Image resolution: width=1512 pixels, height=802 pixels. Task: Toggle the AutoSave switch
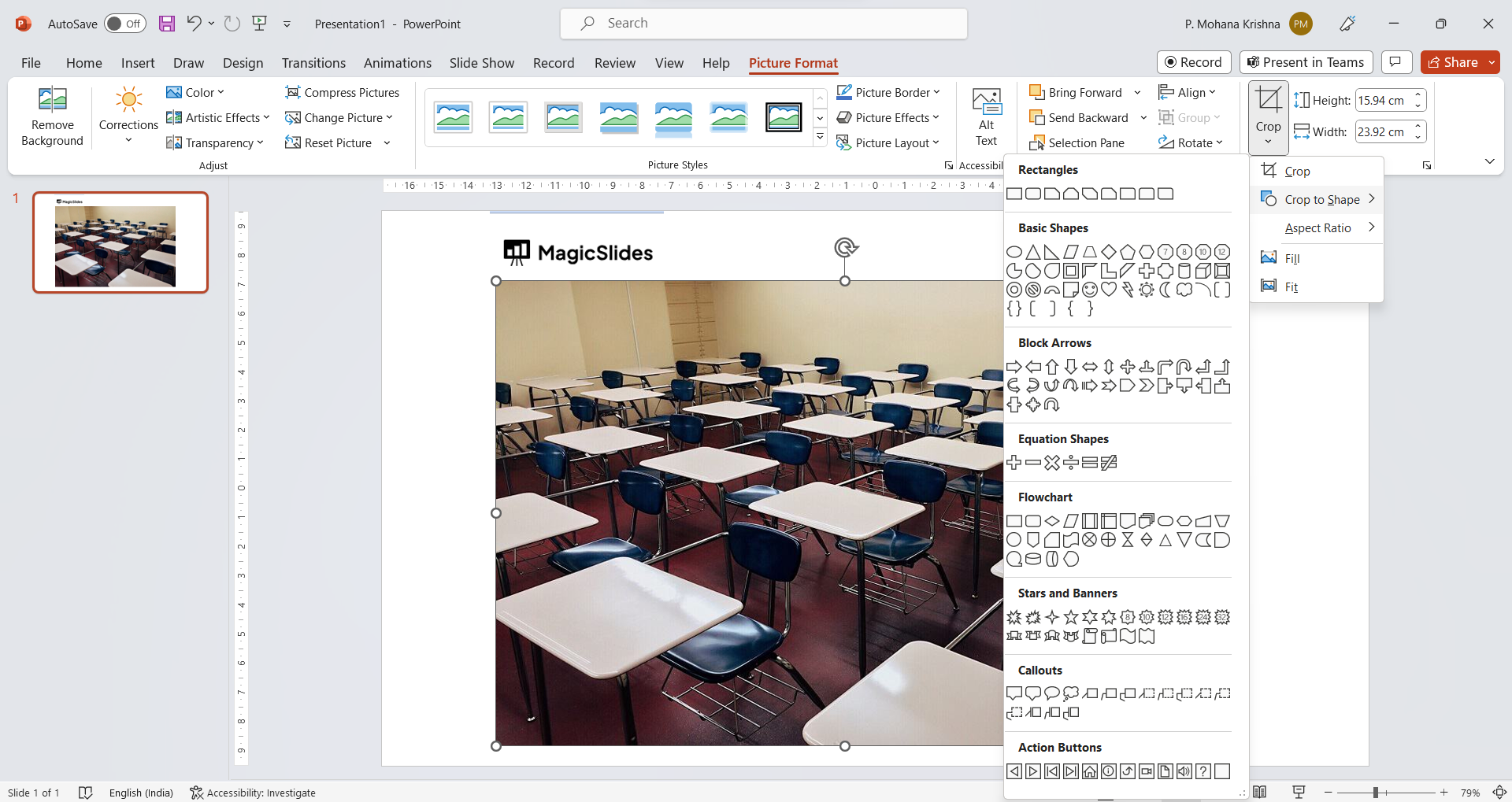point(124,24)
